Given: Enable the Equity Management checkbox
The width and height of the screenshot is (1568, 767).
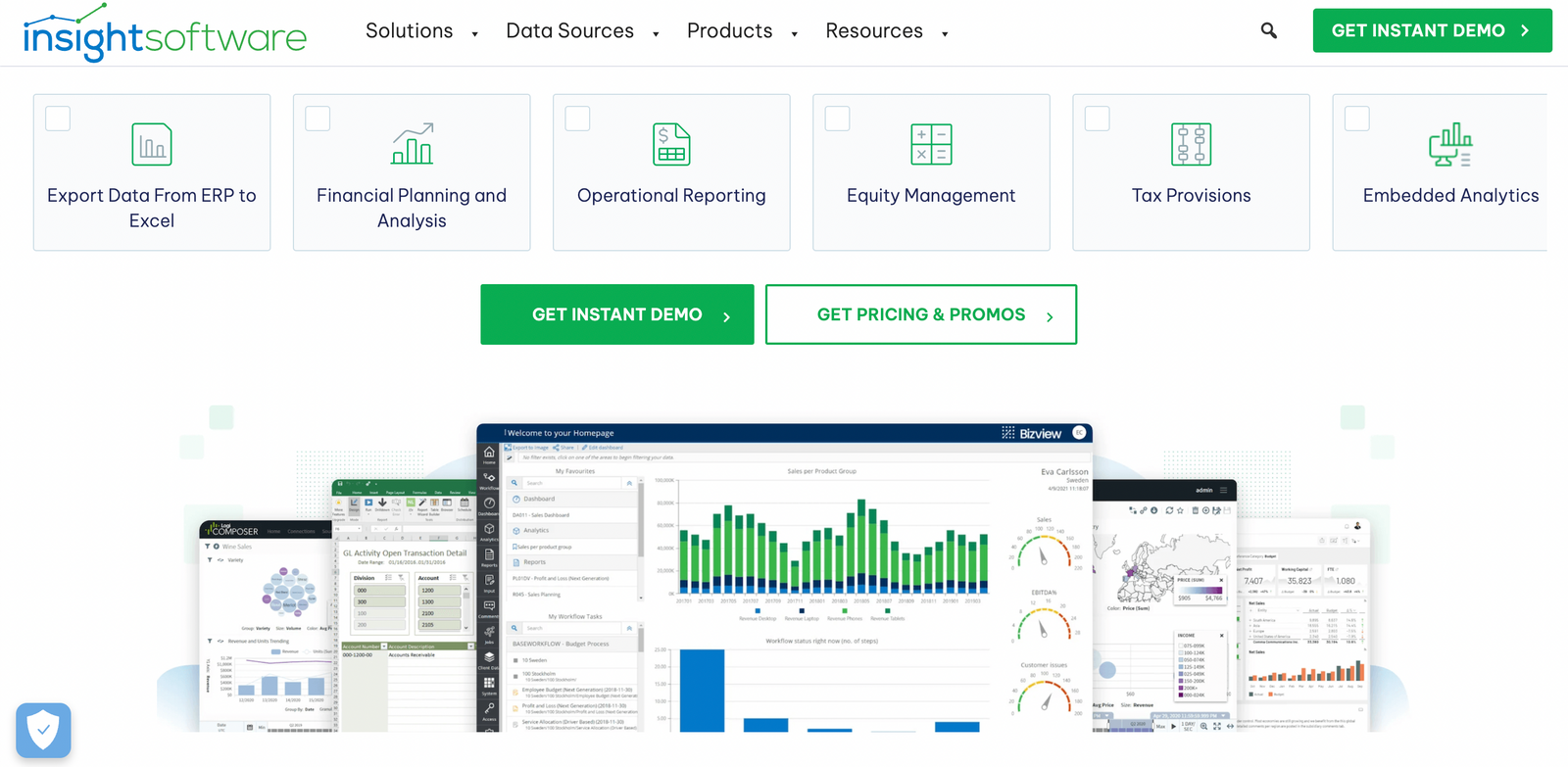Looking at the screenshot, I should pos(838,119).
